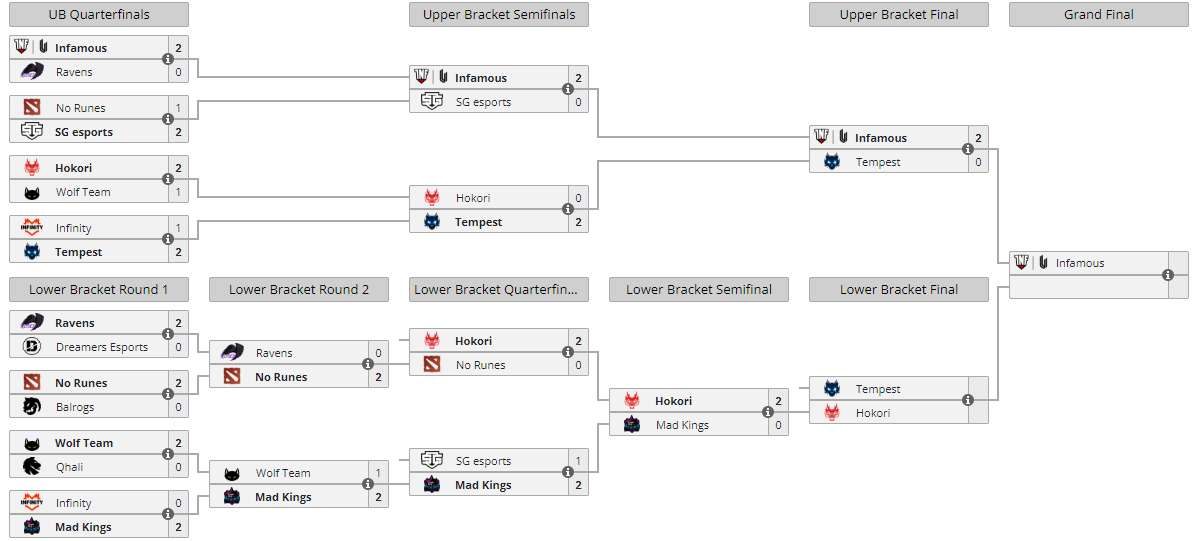Click the empty second slot of Grand Final
The image size is (1194, 541).
(1089, 287)
